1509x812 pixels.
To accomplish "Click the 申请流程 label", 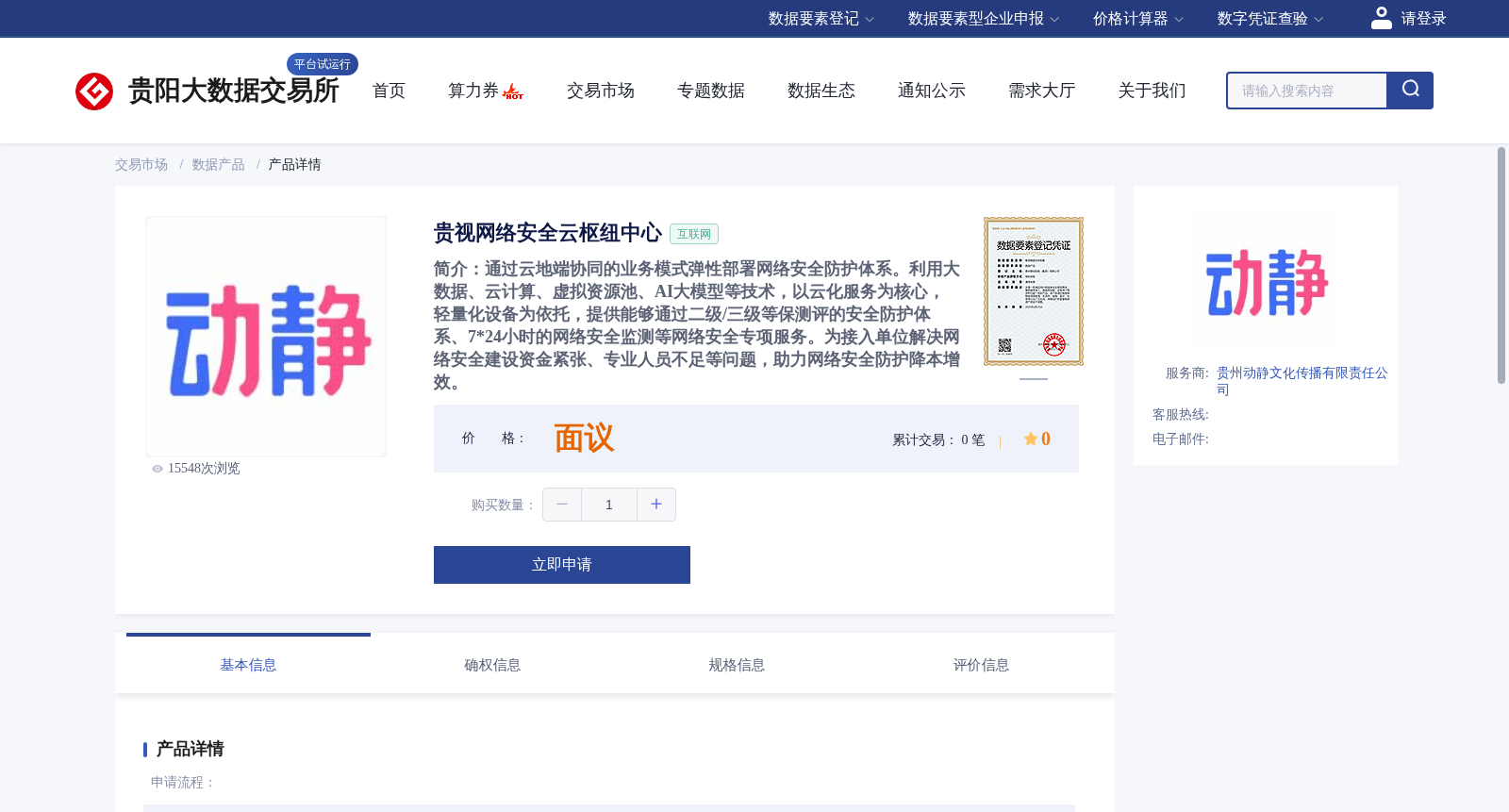I will coord(183,783).
